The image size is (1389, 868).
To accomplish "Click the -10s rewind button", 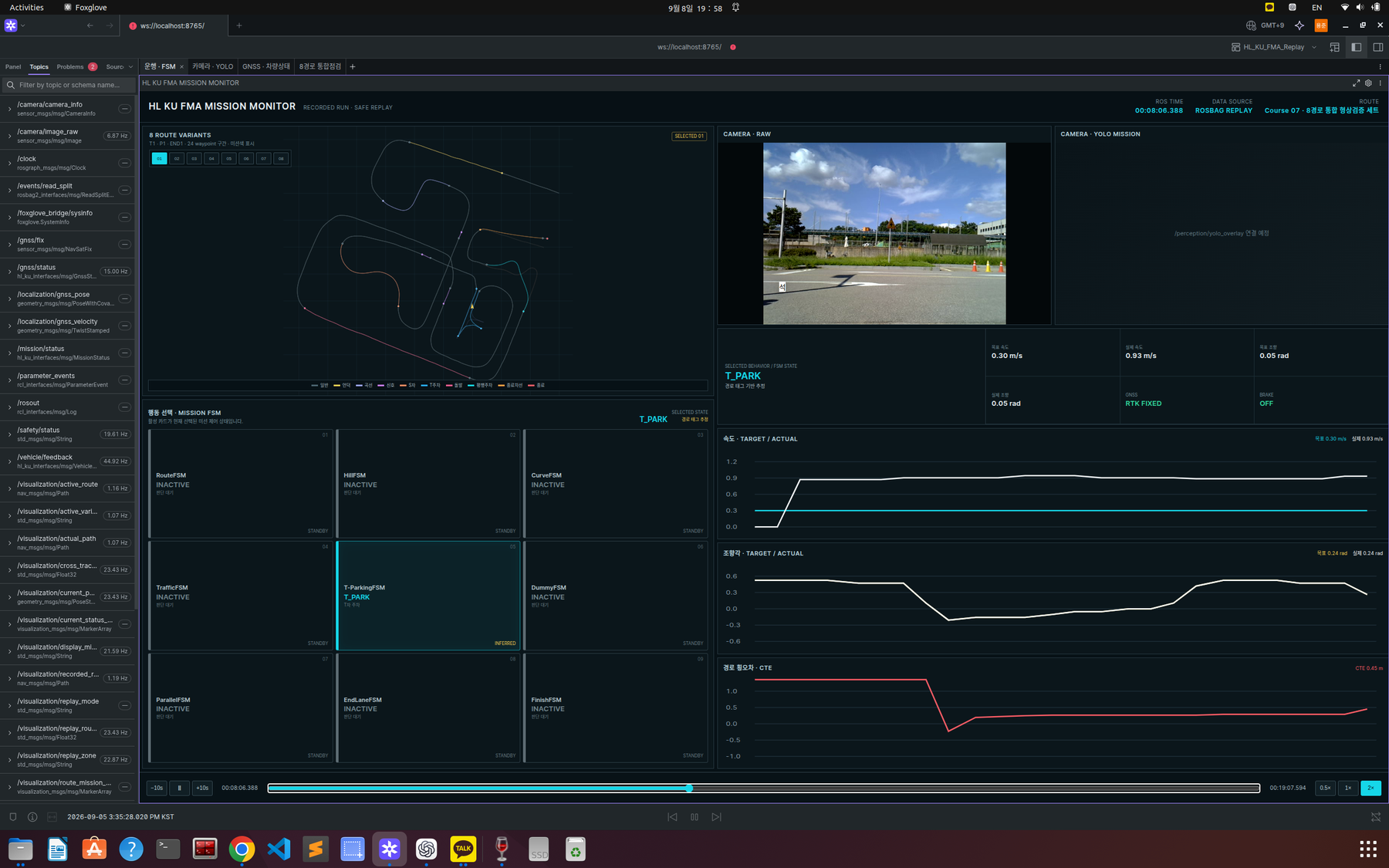I will click(157, 788).
